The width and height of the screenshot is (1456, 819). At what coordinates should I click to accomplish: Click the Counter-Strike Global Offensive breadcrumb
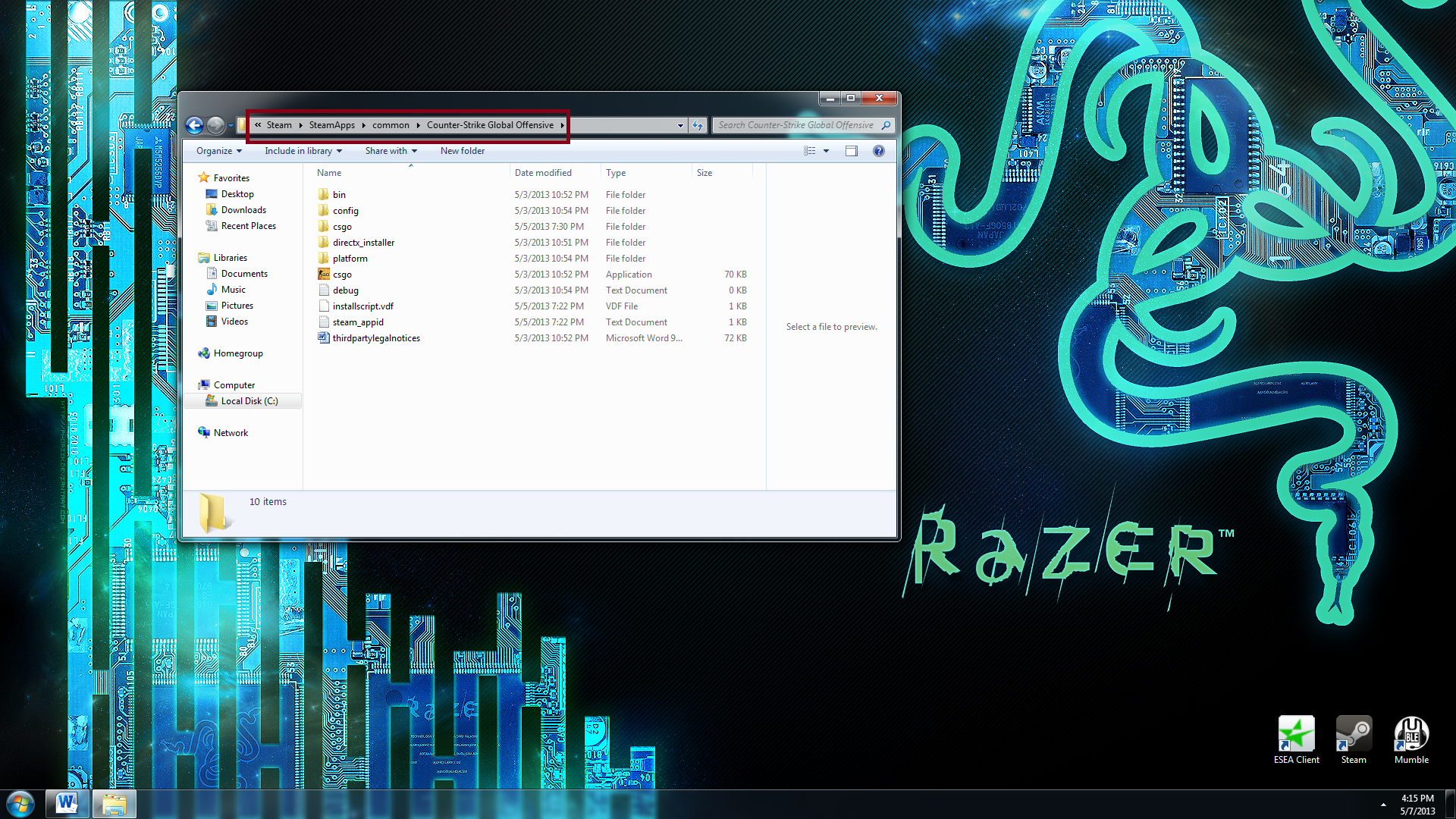490,125
